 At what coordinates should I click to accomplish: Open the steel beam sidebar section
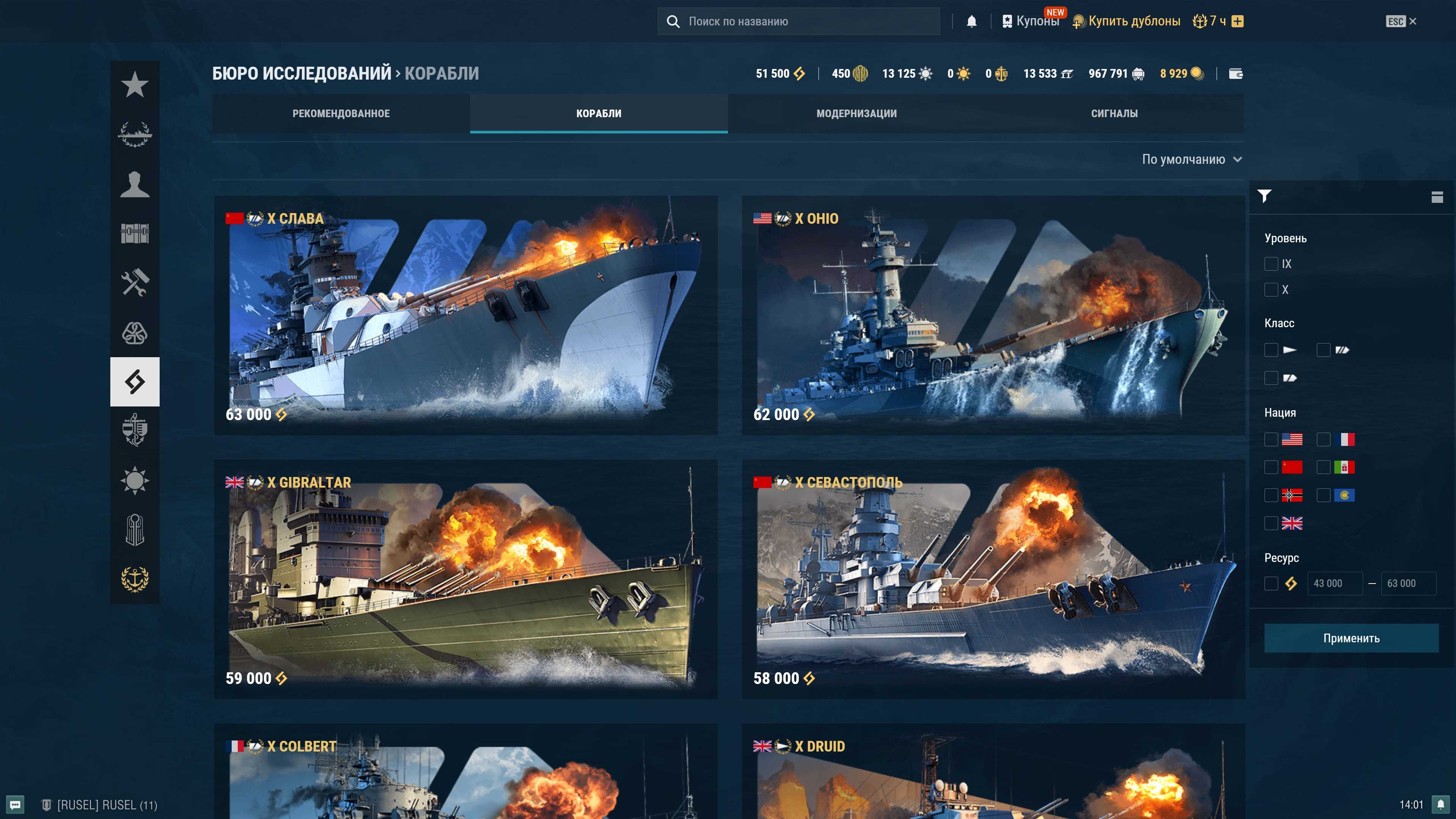pyautogui.click(x=135, y=530)
